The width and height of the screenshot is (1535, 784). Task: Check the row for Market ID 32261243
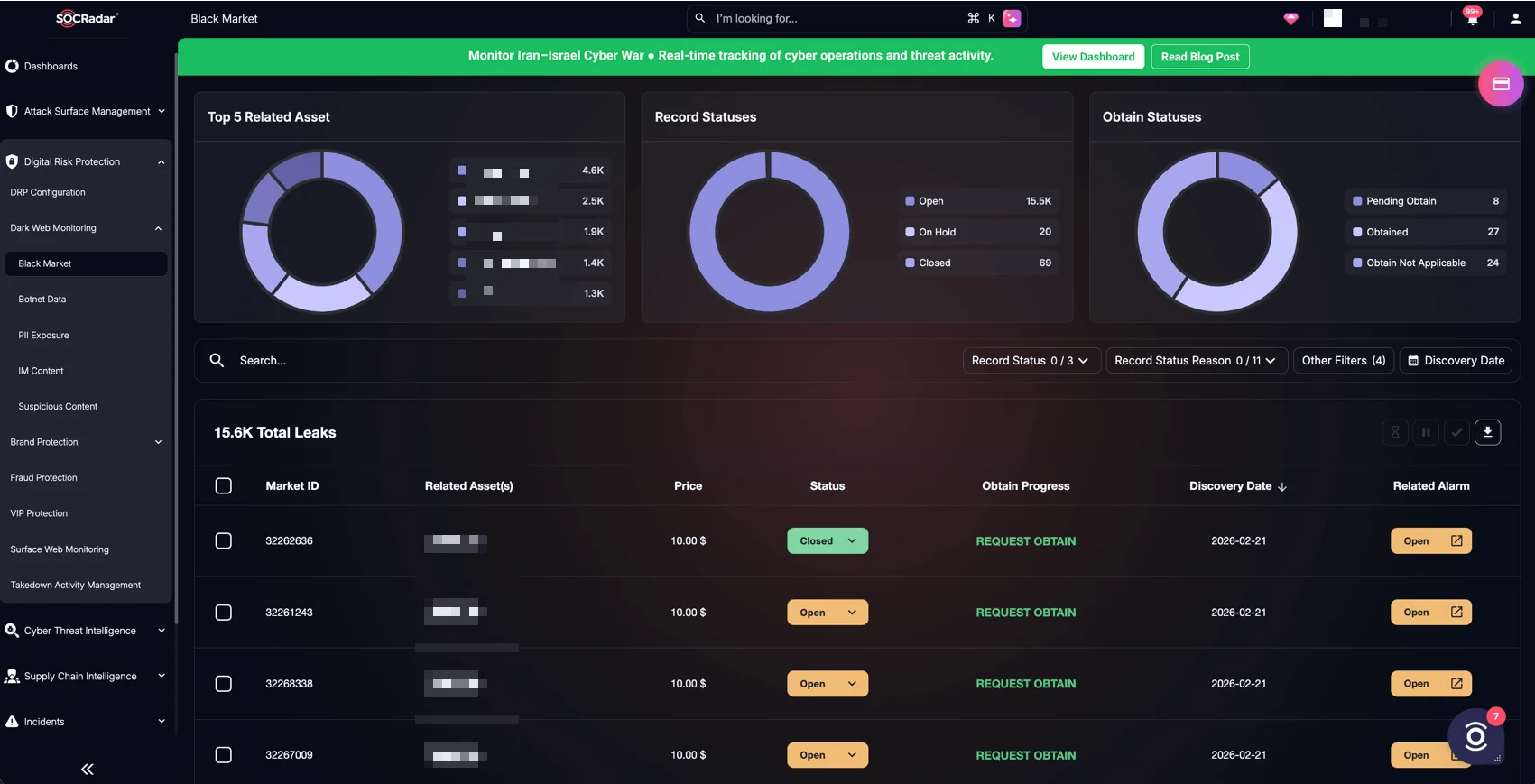click(224, 613)
